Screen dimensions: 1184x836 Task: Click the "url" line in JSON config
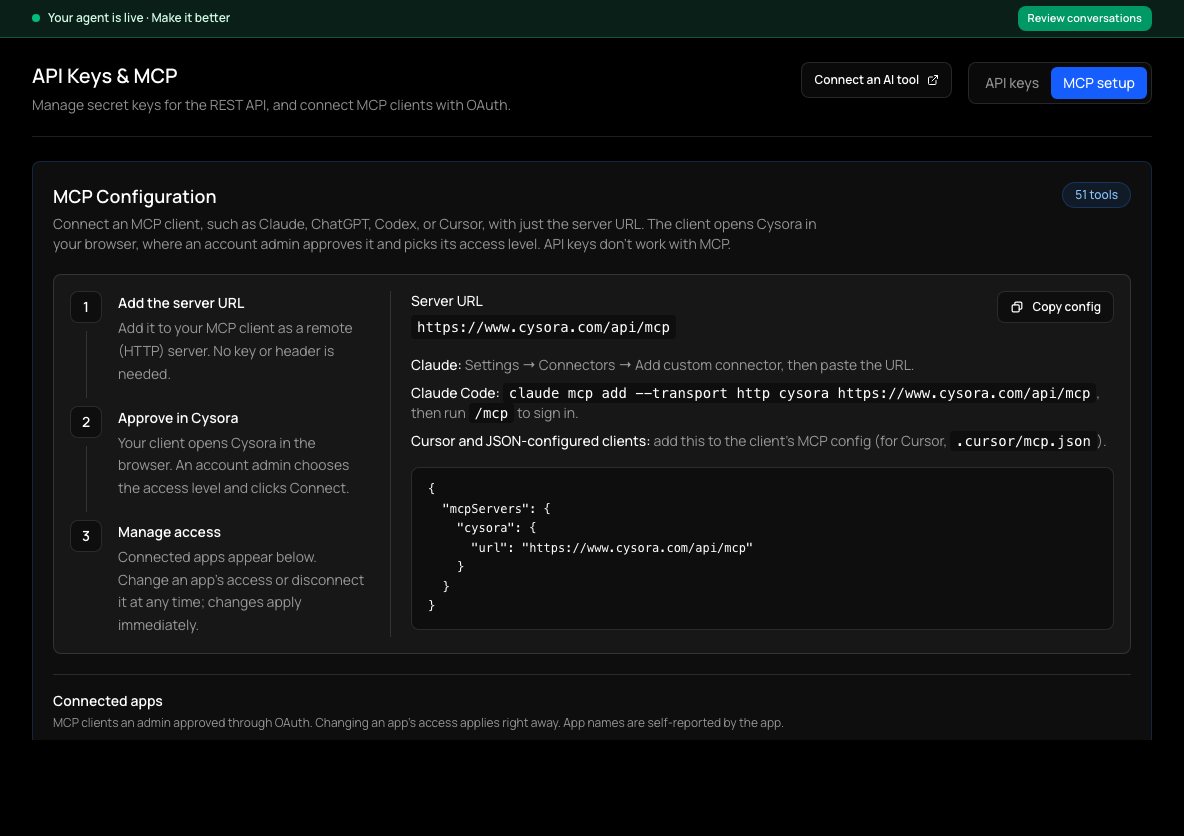612,548
